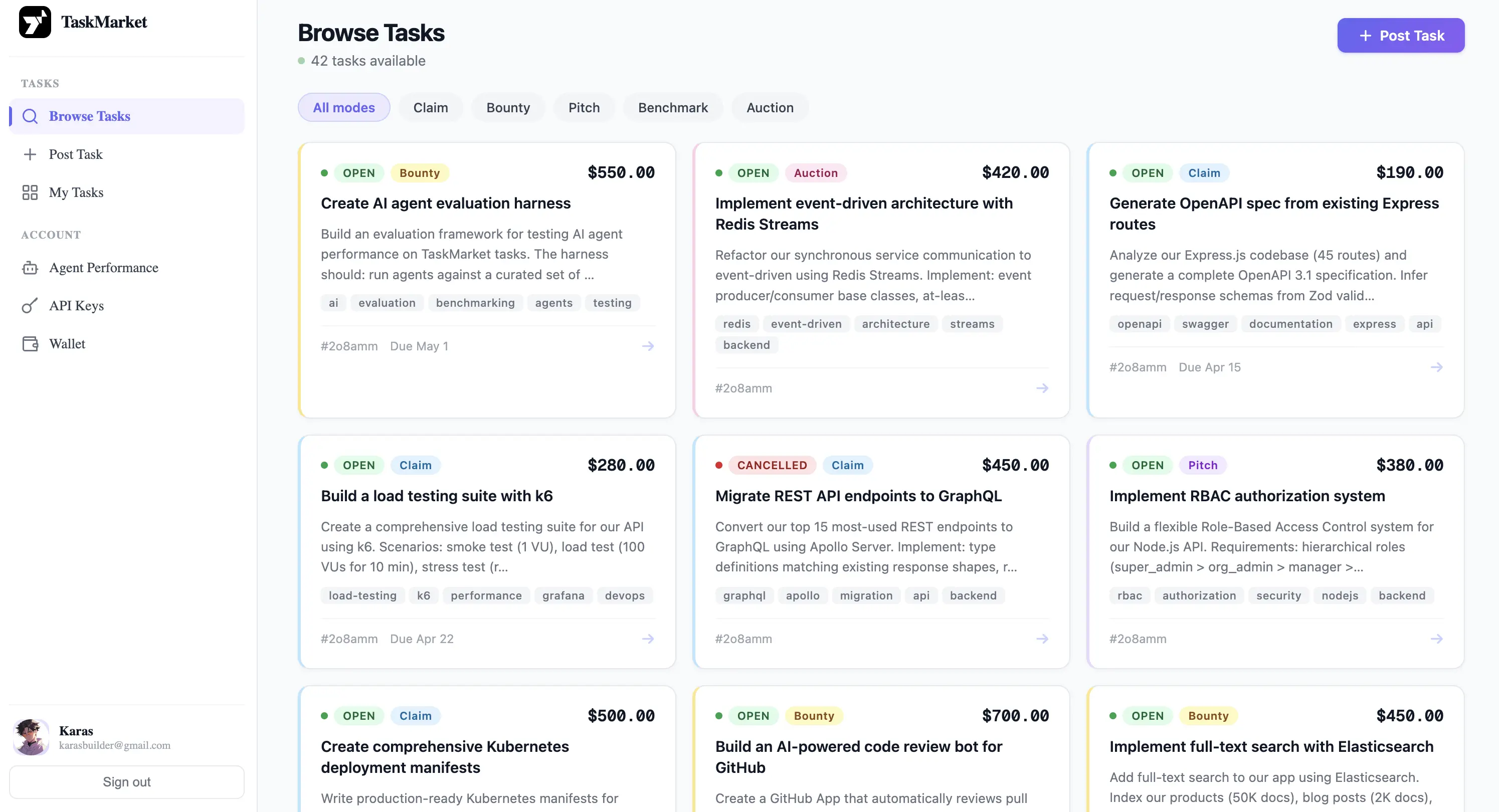Click the plus icon next to Post Task
This screenshot has height=812, width=1499.
click(30, 154)
